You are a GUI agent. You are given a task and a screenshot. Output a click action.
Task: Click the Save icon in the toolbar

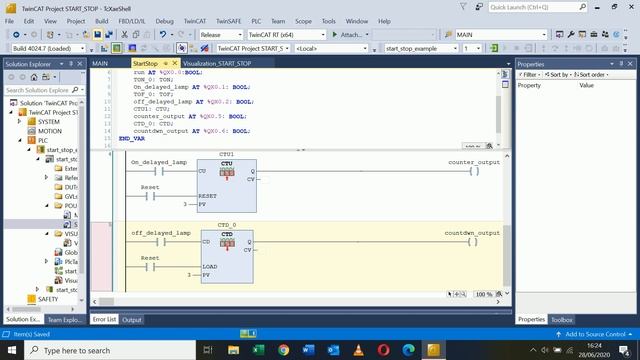(x=98, y=35)
